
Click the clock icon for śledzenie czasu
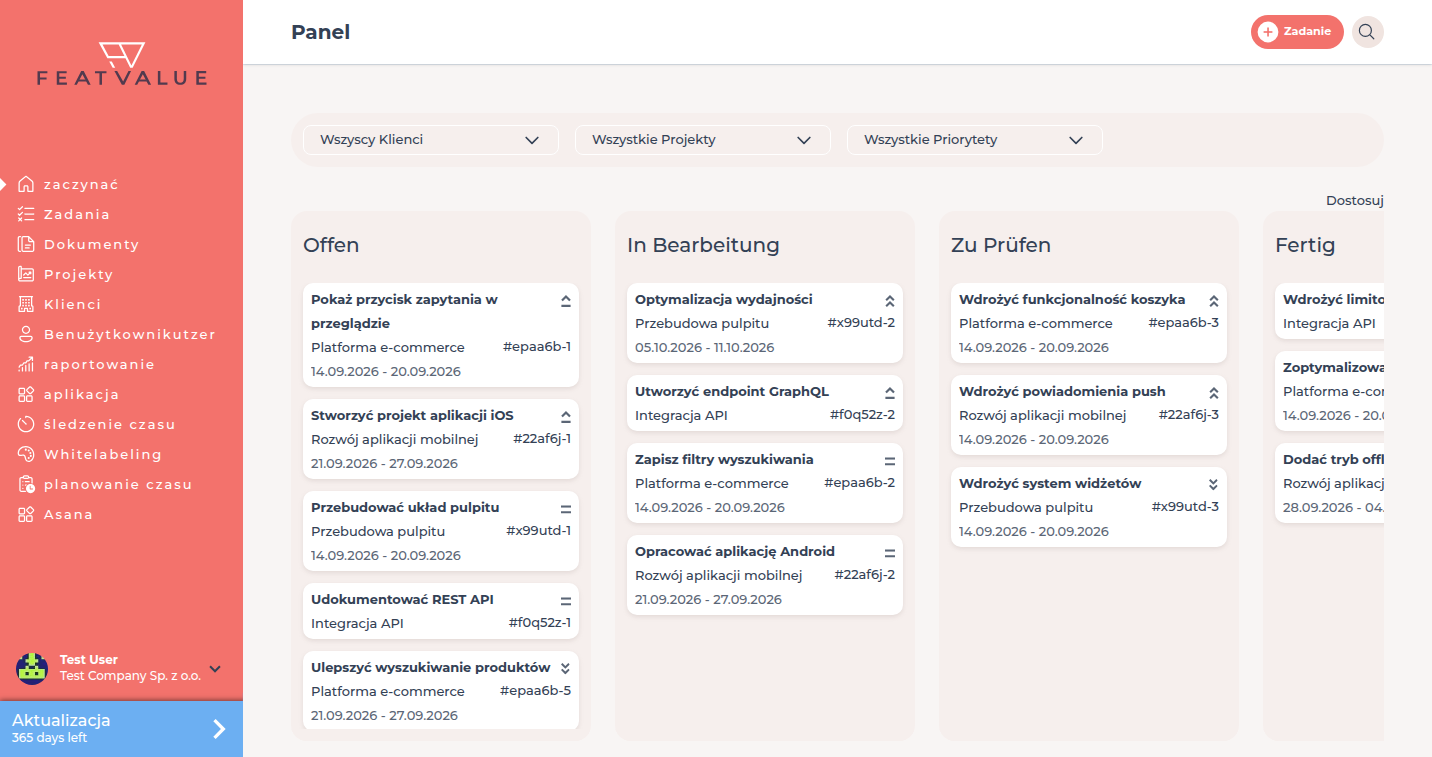(x=26, y=424)
